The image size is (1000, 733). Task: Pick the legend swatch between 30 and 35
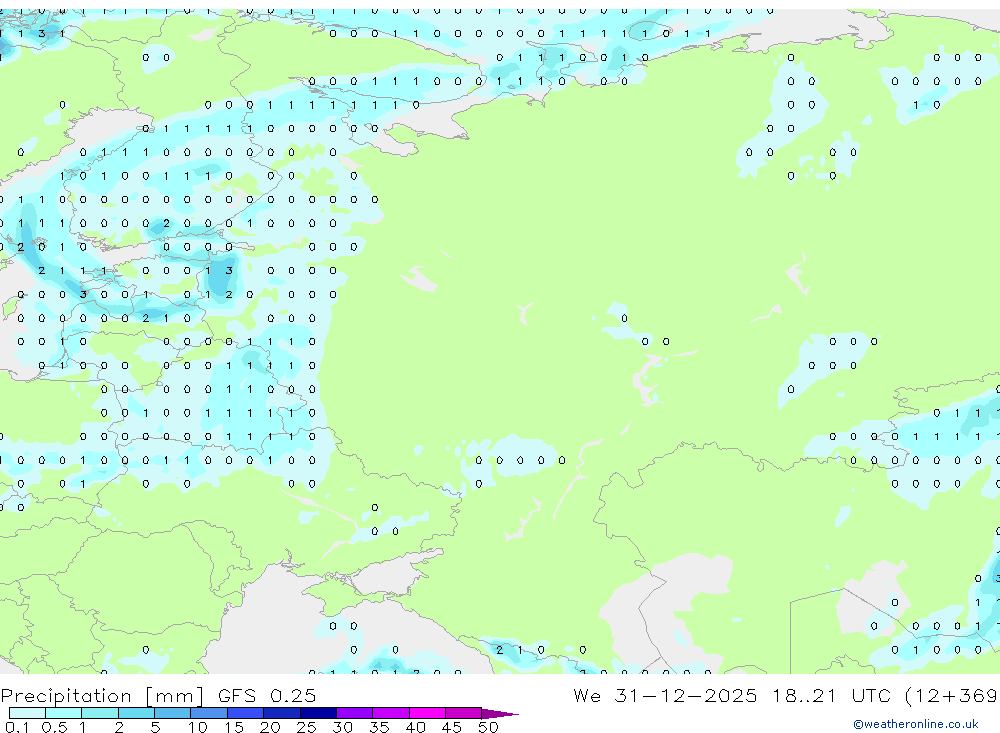(x=354, y=713)
